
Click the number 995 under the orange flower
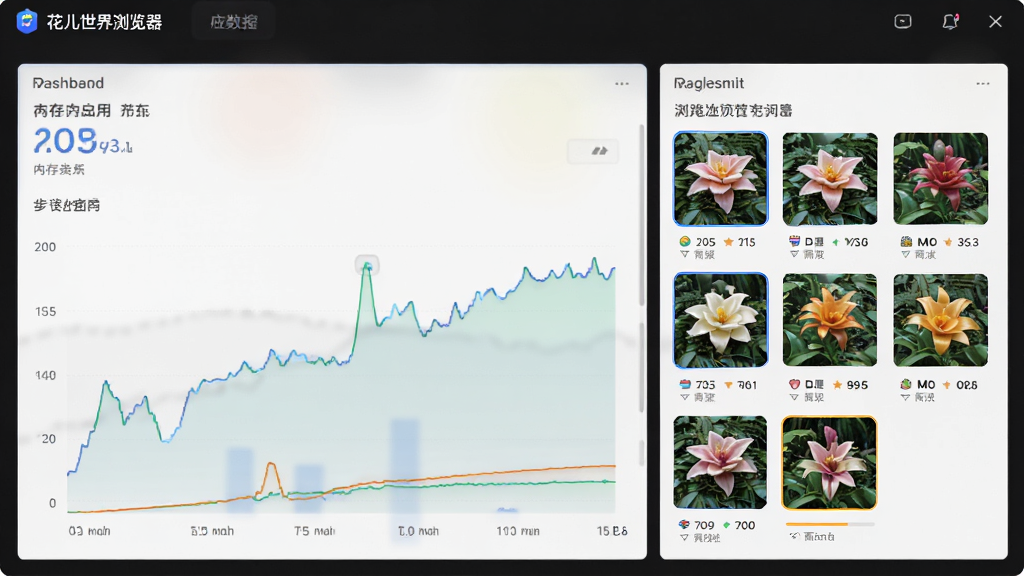tap(857, 385)
